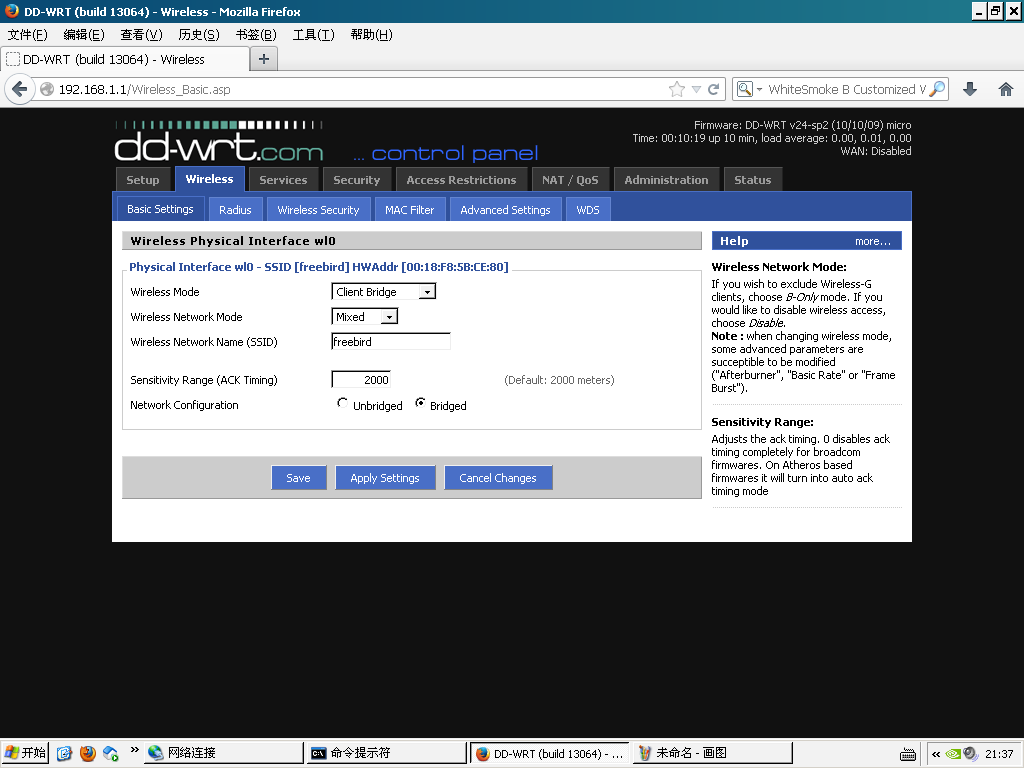Image resolution: width=1024 pixels, height=768 pixels.
Task: Click the WhiteSmoke search input box
Action: click(846, 89)
